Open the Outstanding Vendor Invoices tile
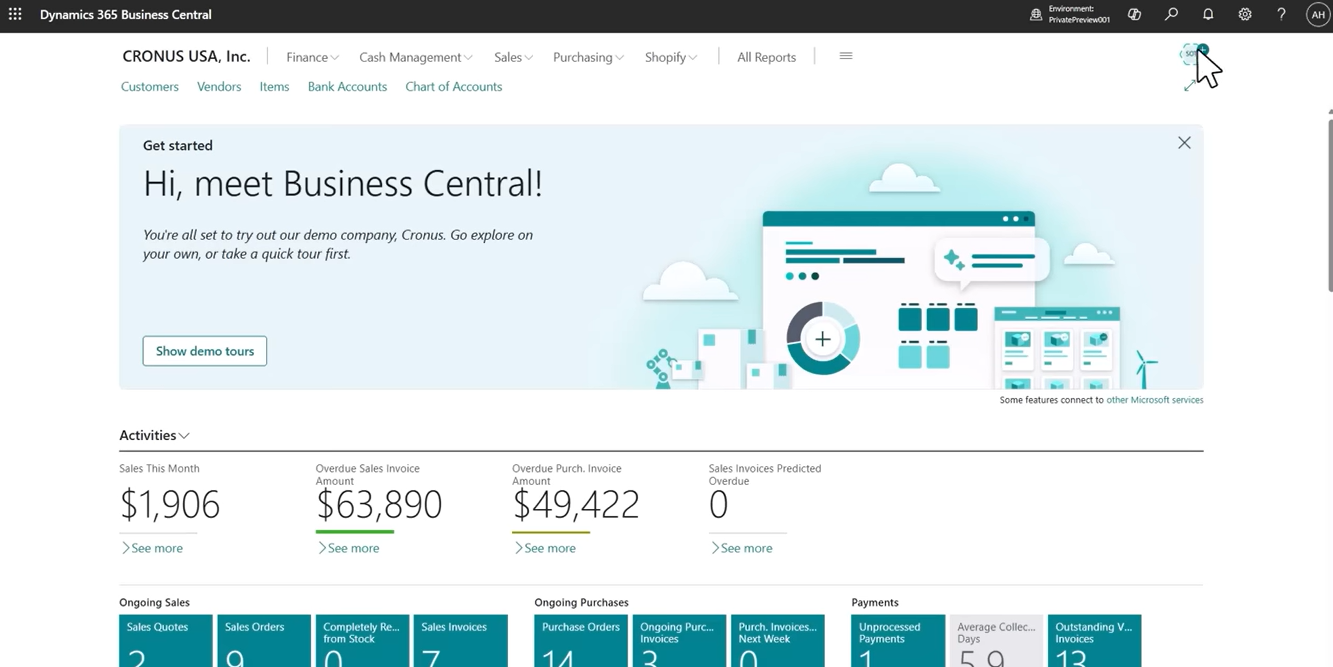The width and height of the screenshot is (1333, 667). coord(1095,641)
